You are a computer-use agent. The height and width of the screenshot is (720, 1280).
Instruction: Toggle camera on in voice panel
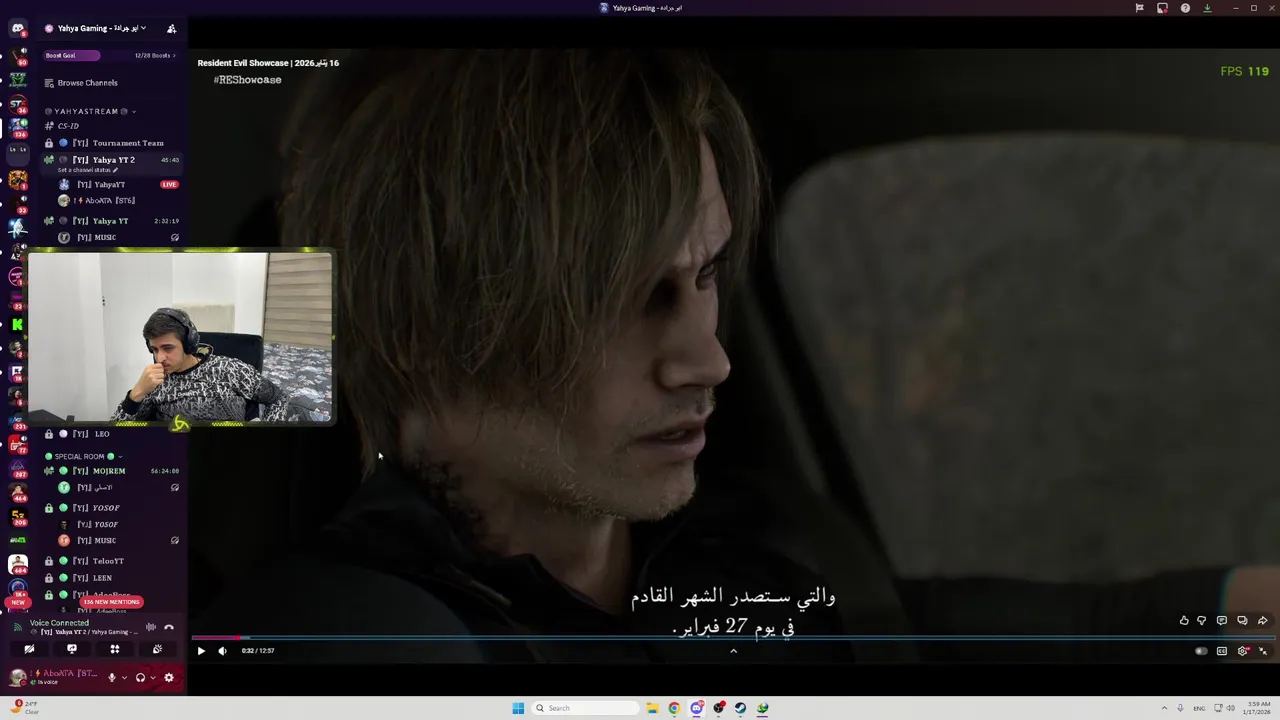[29, 649]
